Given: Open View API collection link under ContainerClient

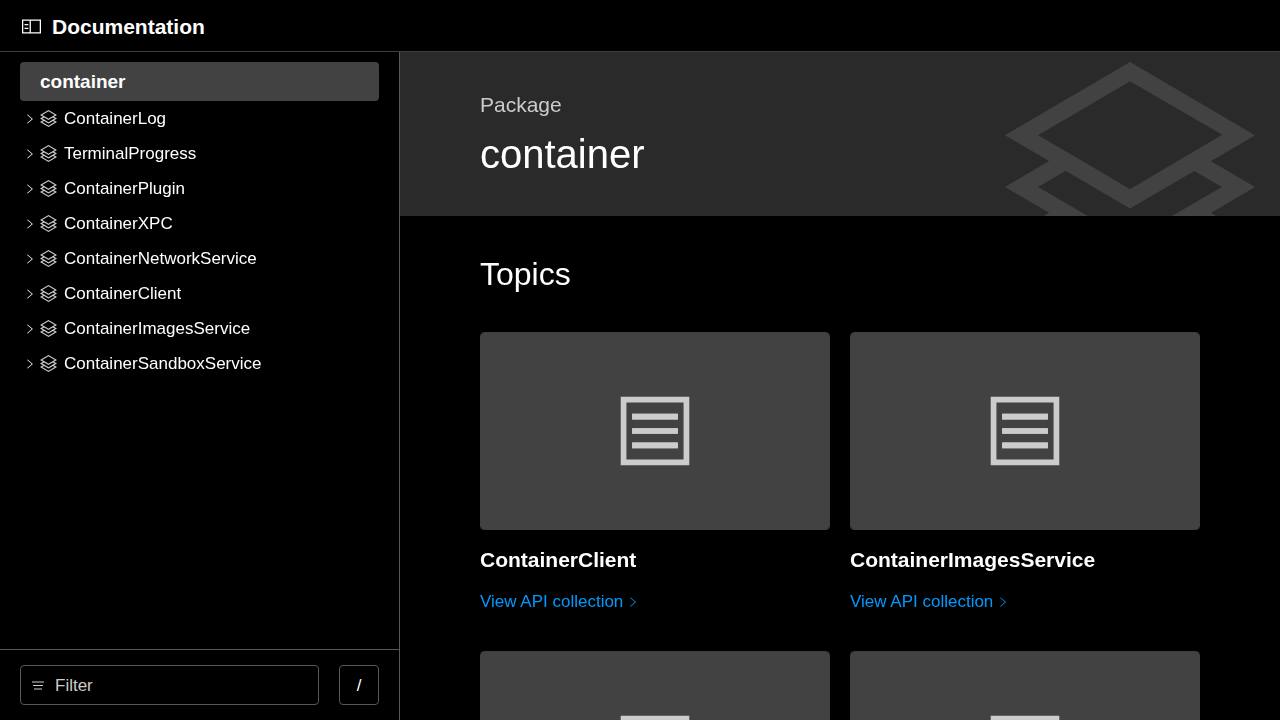Looking at the screenshot, I should tap(558, 601).
